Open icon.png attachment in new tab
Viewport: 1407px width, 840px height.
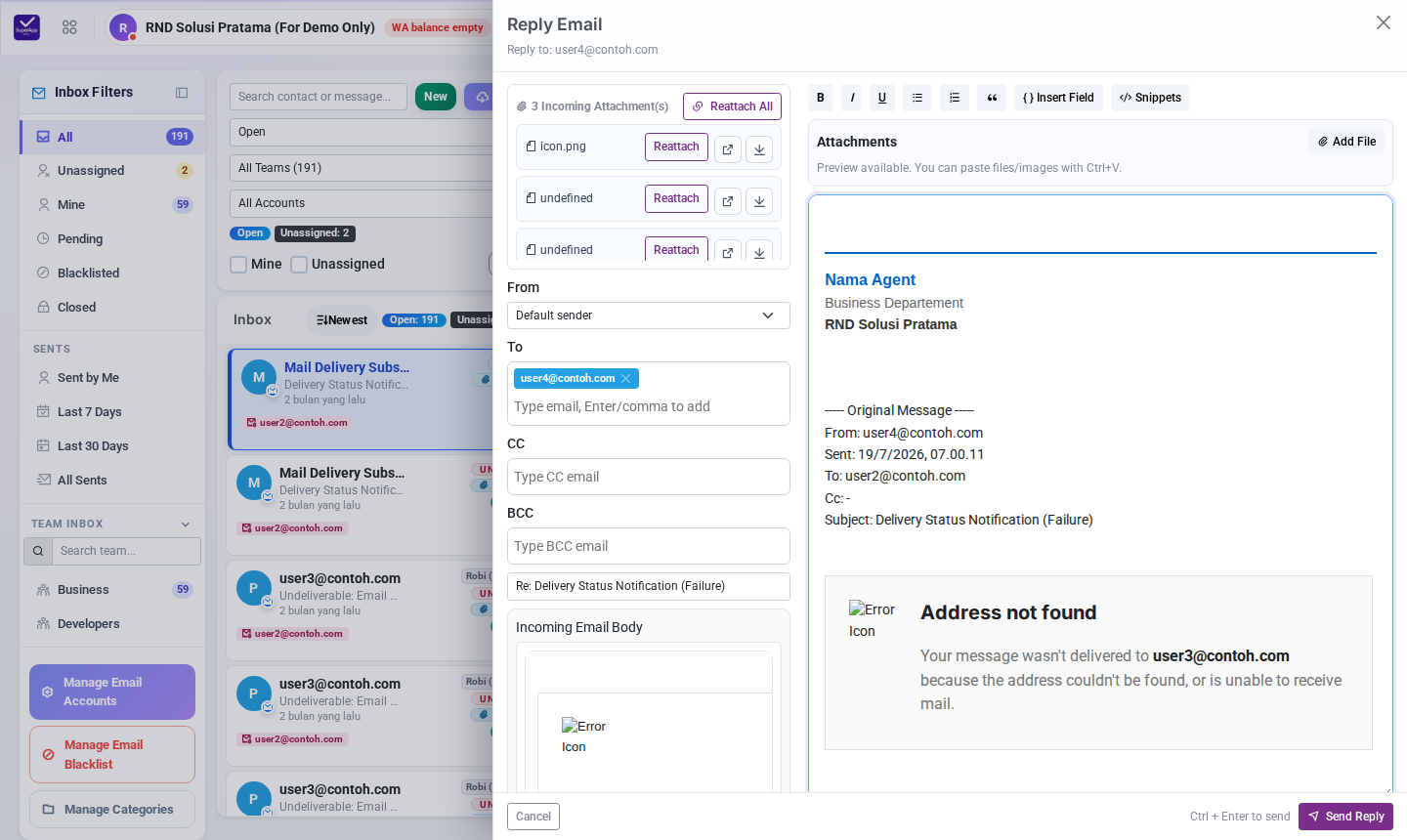(728, 149)
